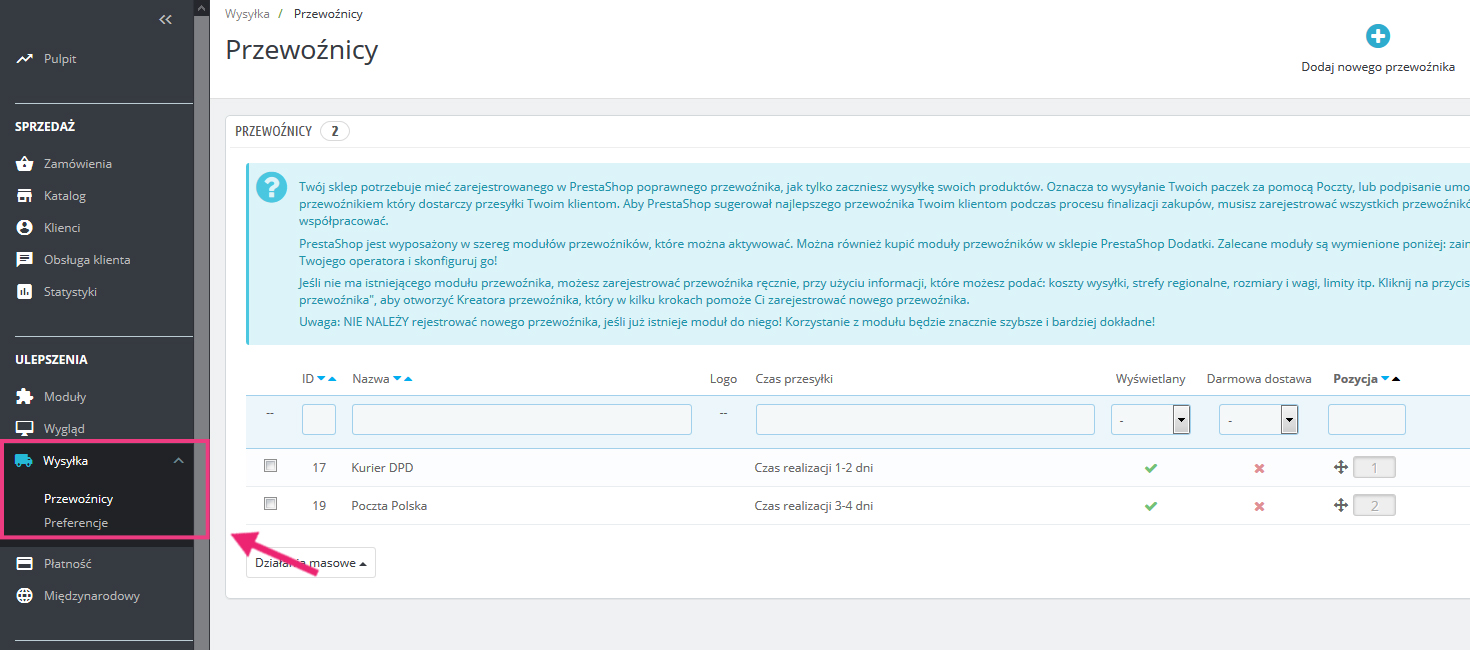Click the drag handle for Kurier DPD position
Image resolution: width=1470 pixels, height=650 pixels.
[1341, 467]
